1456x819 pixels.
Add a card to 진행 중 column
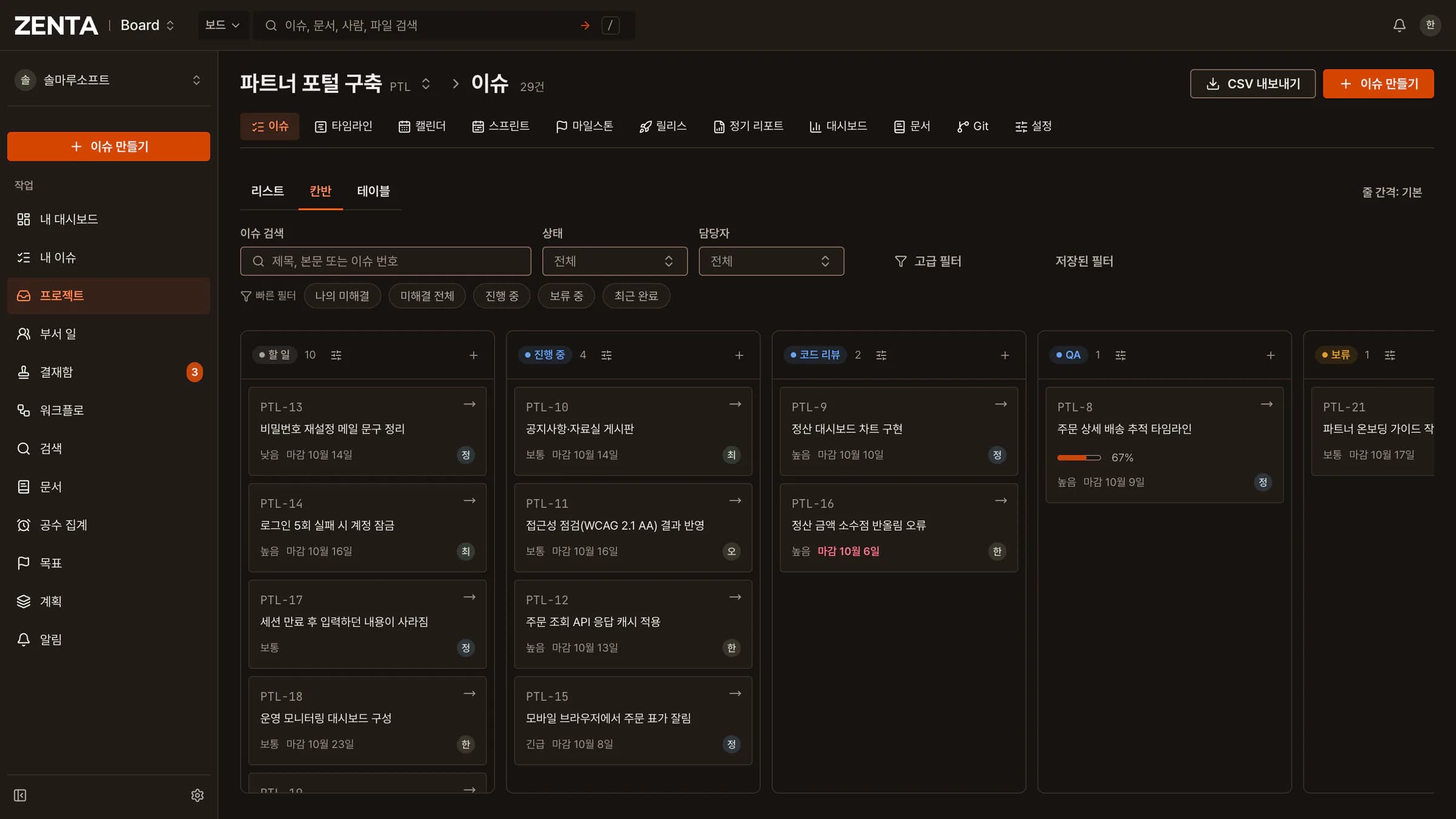pyautogui.click(x=740, y=355)
